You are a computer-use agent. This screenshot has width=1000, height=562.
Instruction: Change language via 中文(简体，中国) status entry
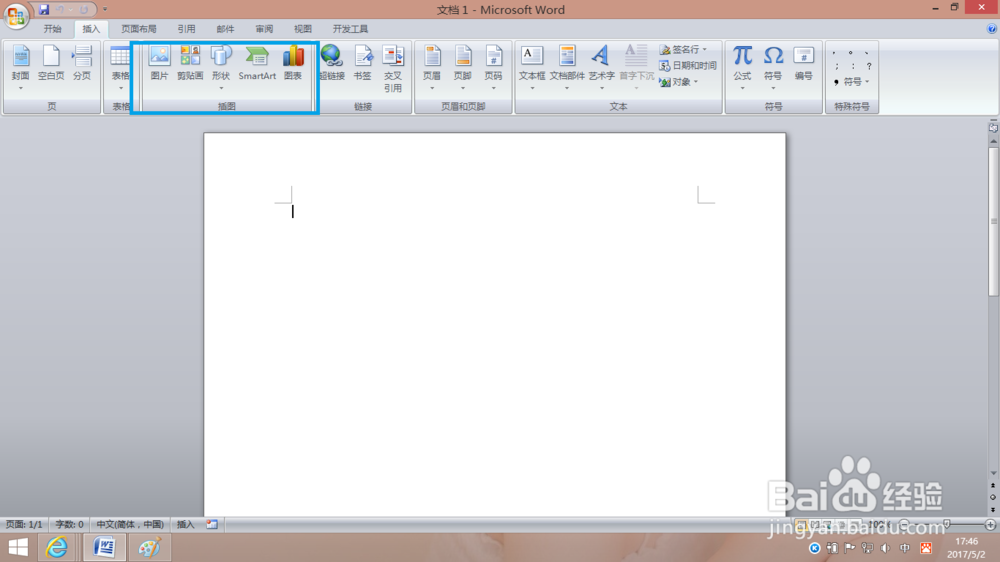(130, 524)
